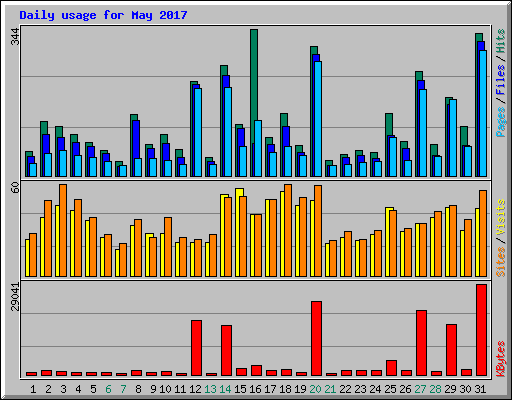The width and height of the screenshot is (512, 400).
Task: Click green weekend day label 20
Action: (315, 389)
